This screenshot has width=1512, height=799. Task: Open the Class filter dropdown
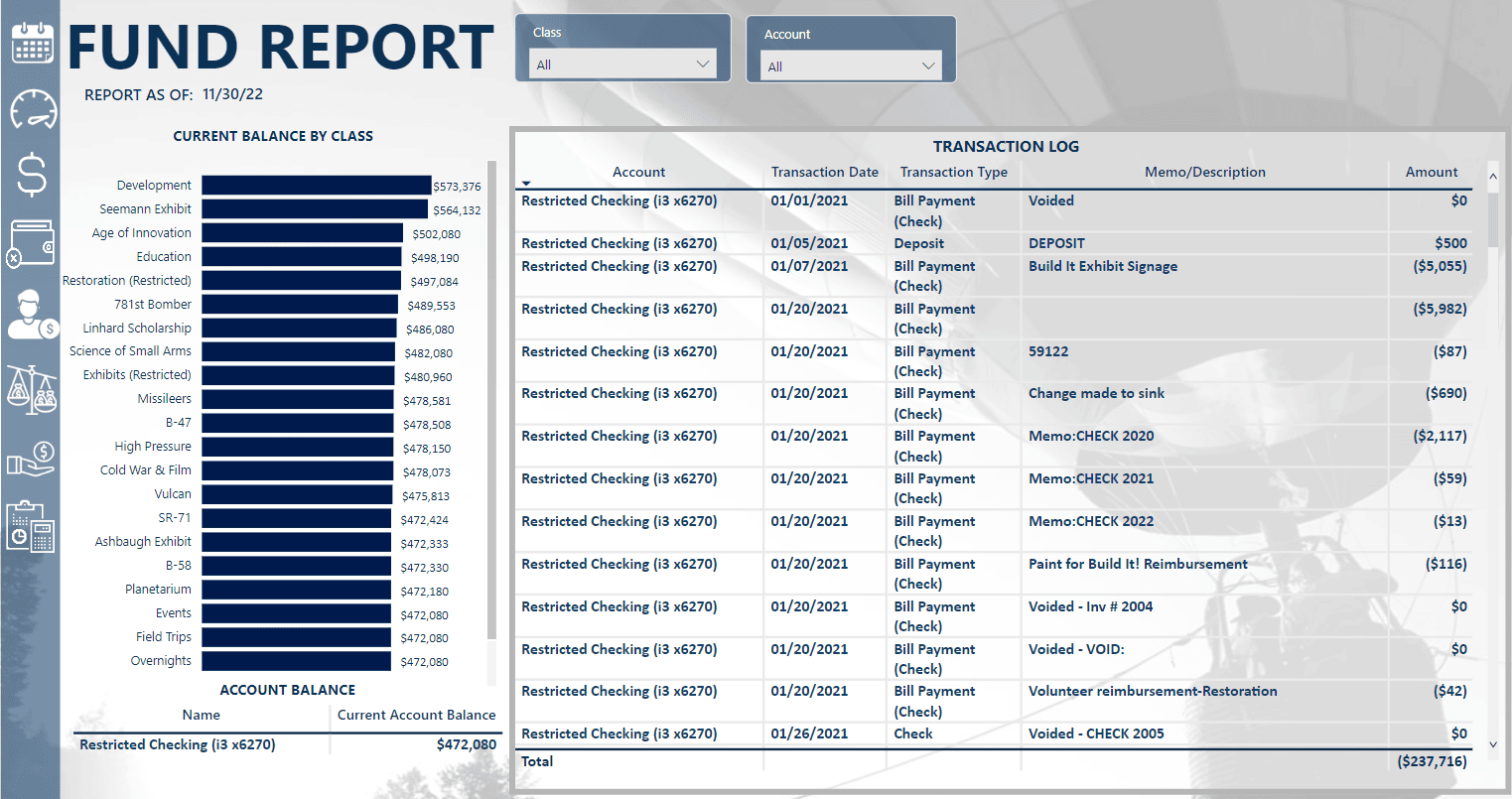click(x=623, y=65)
